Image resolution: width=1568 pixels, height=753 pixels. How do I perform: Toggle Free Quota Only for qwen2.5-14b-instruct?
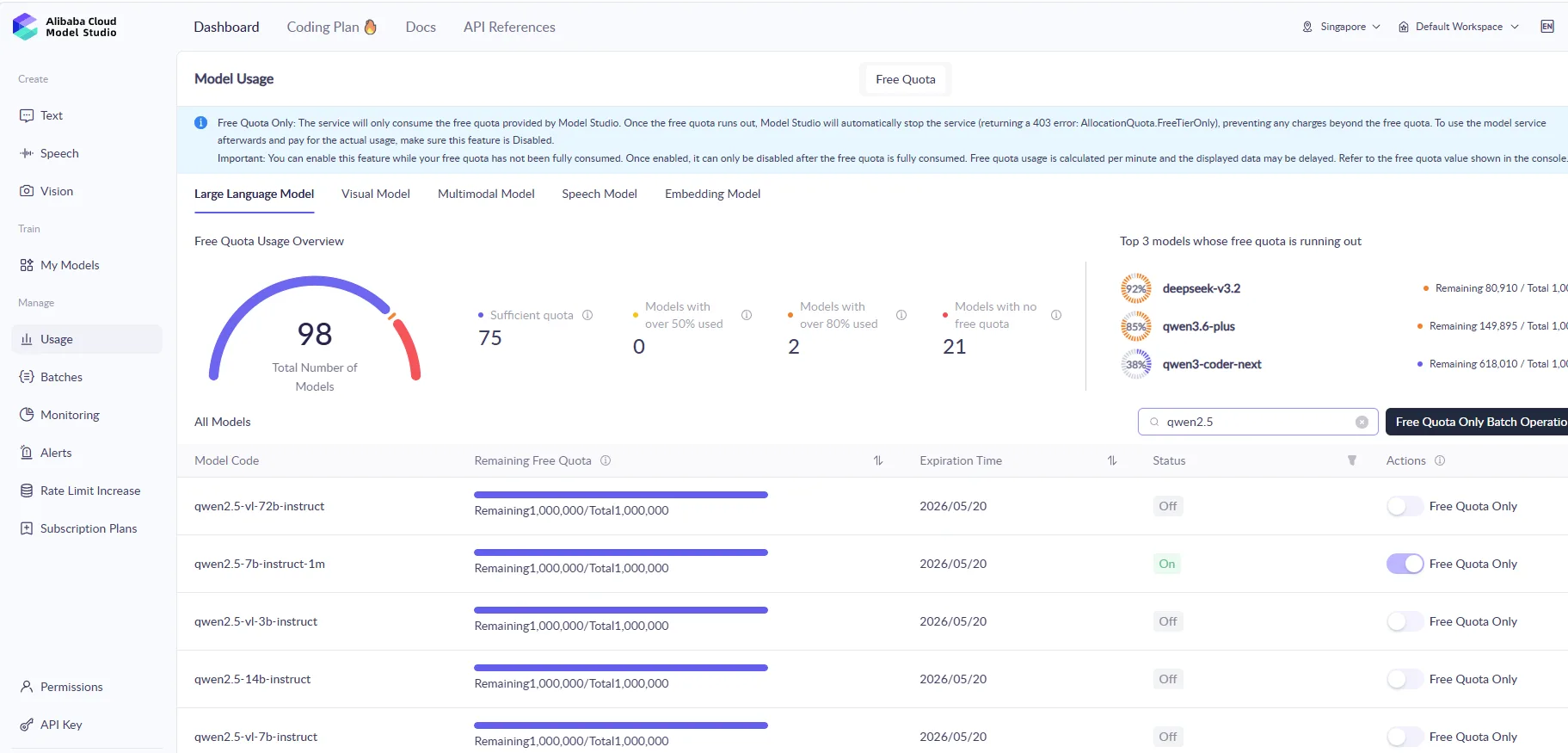1405,679
